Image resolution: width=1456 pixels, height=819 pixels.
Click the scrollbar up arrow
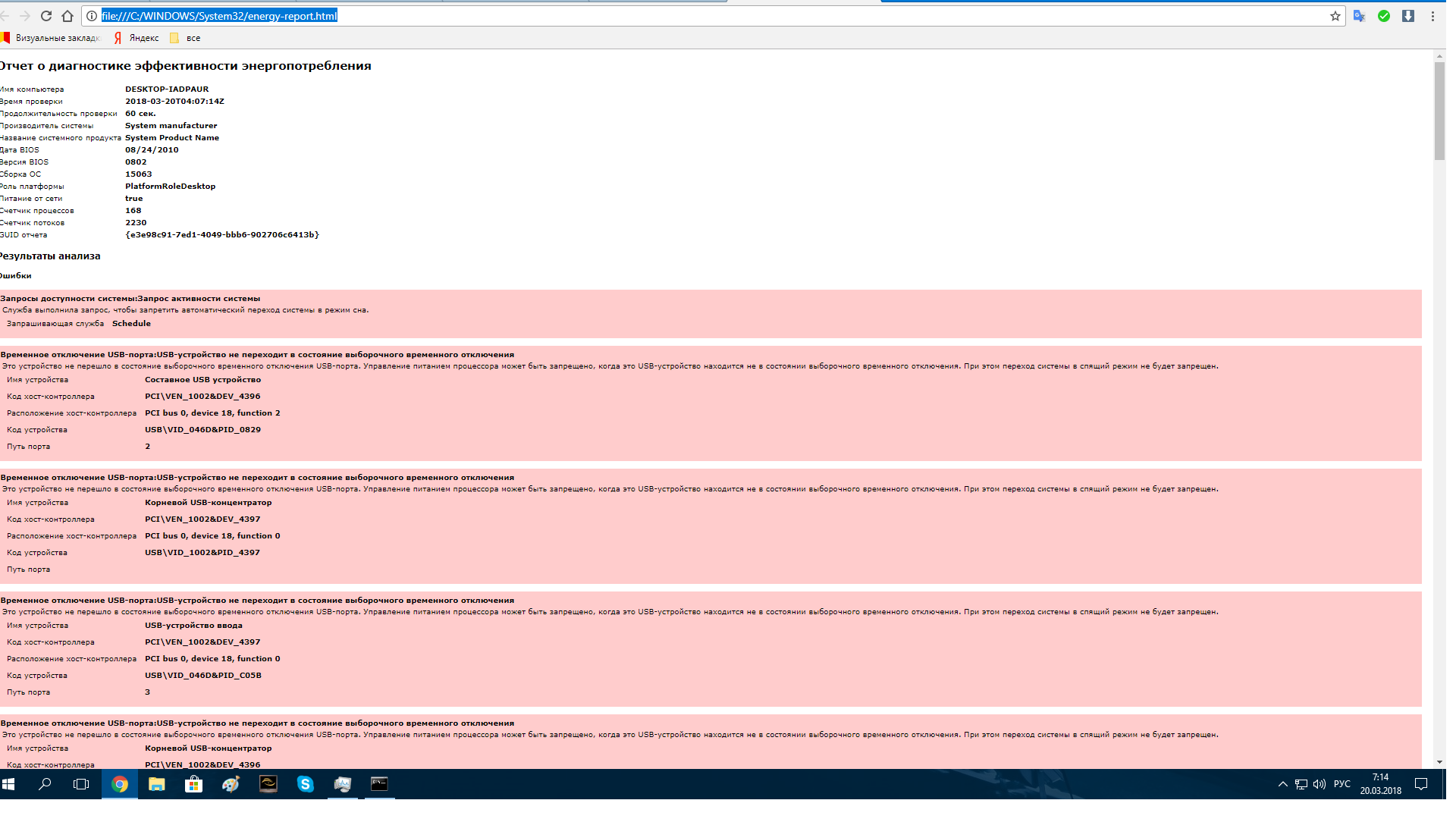pyautogui.click(x=1439, y=56)
